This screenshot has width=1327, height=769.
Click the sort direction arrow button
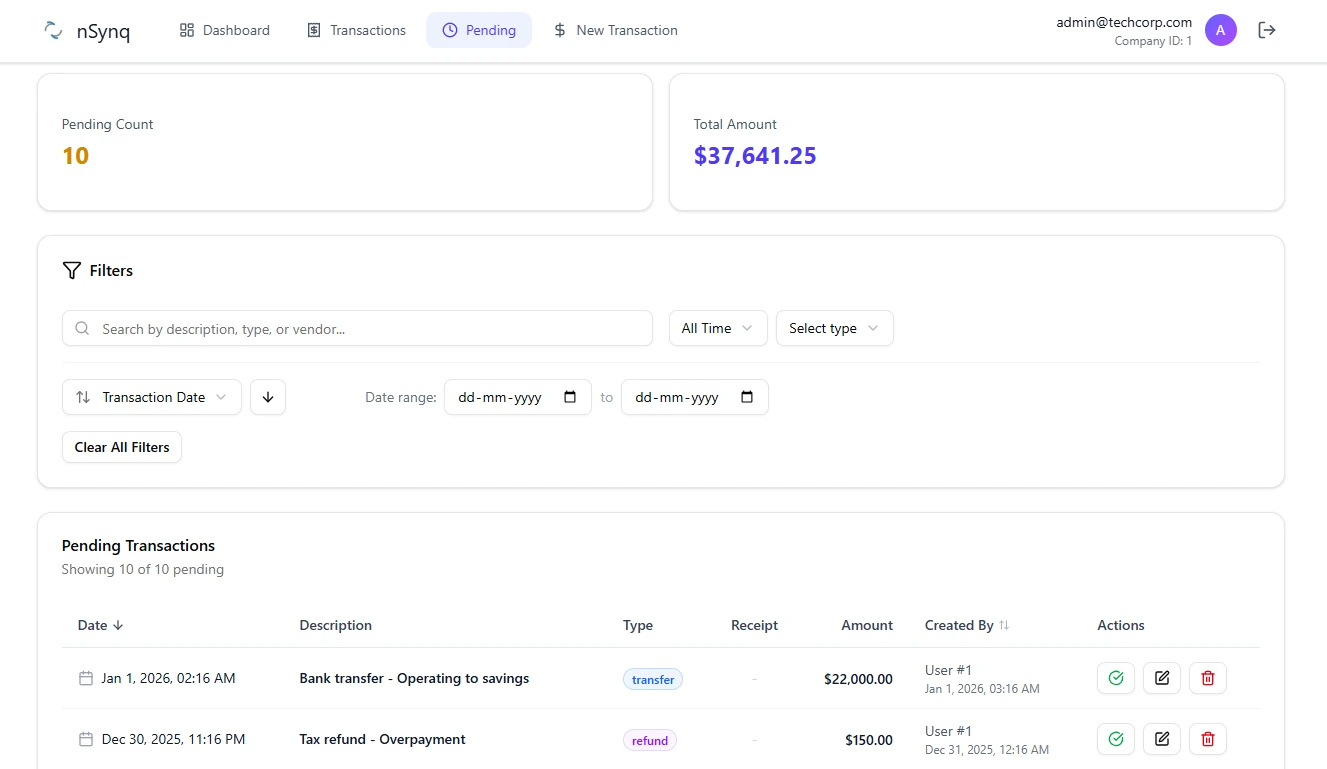click(268, 397)
